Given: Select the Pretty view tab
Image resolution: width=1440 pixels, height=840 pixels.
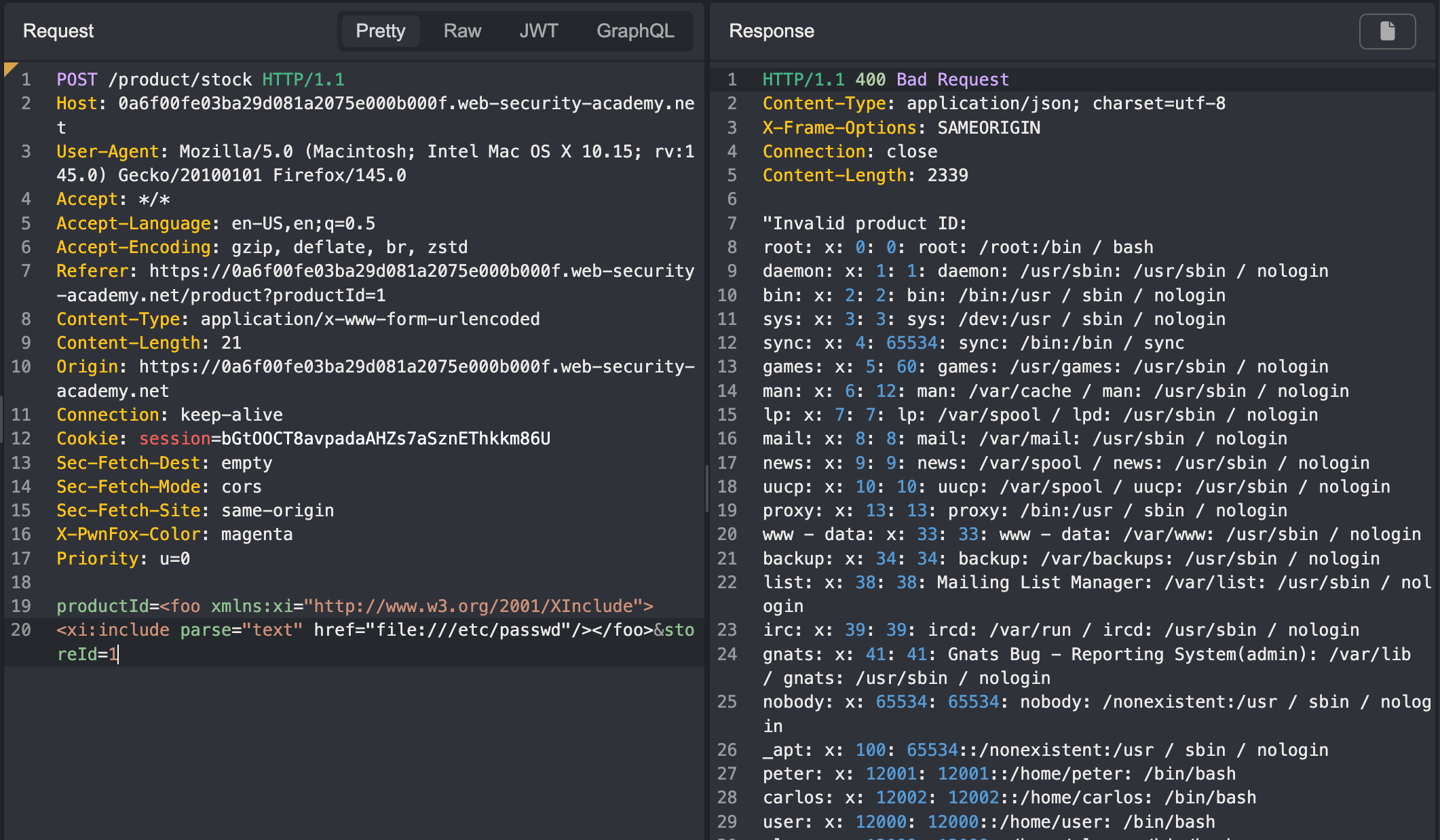Looking at the screenshot, I should click(380, 31).
